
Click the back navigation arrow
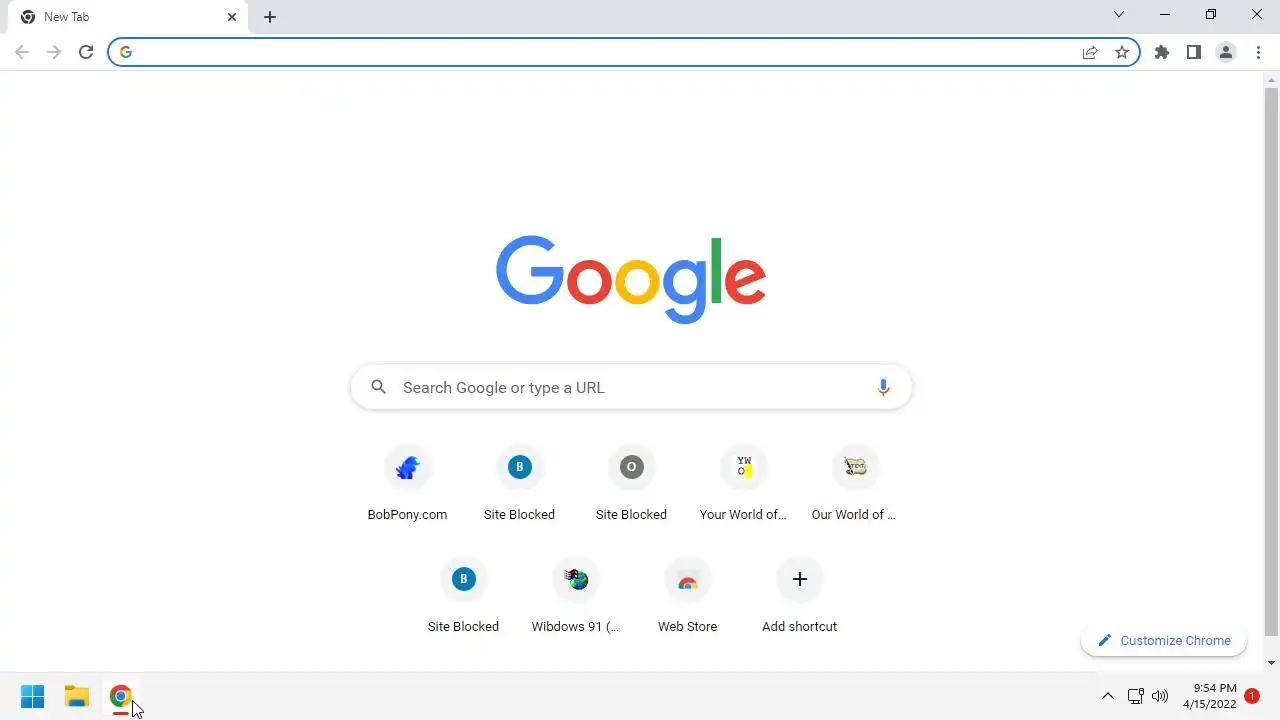[x=22, y=52]
